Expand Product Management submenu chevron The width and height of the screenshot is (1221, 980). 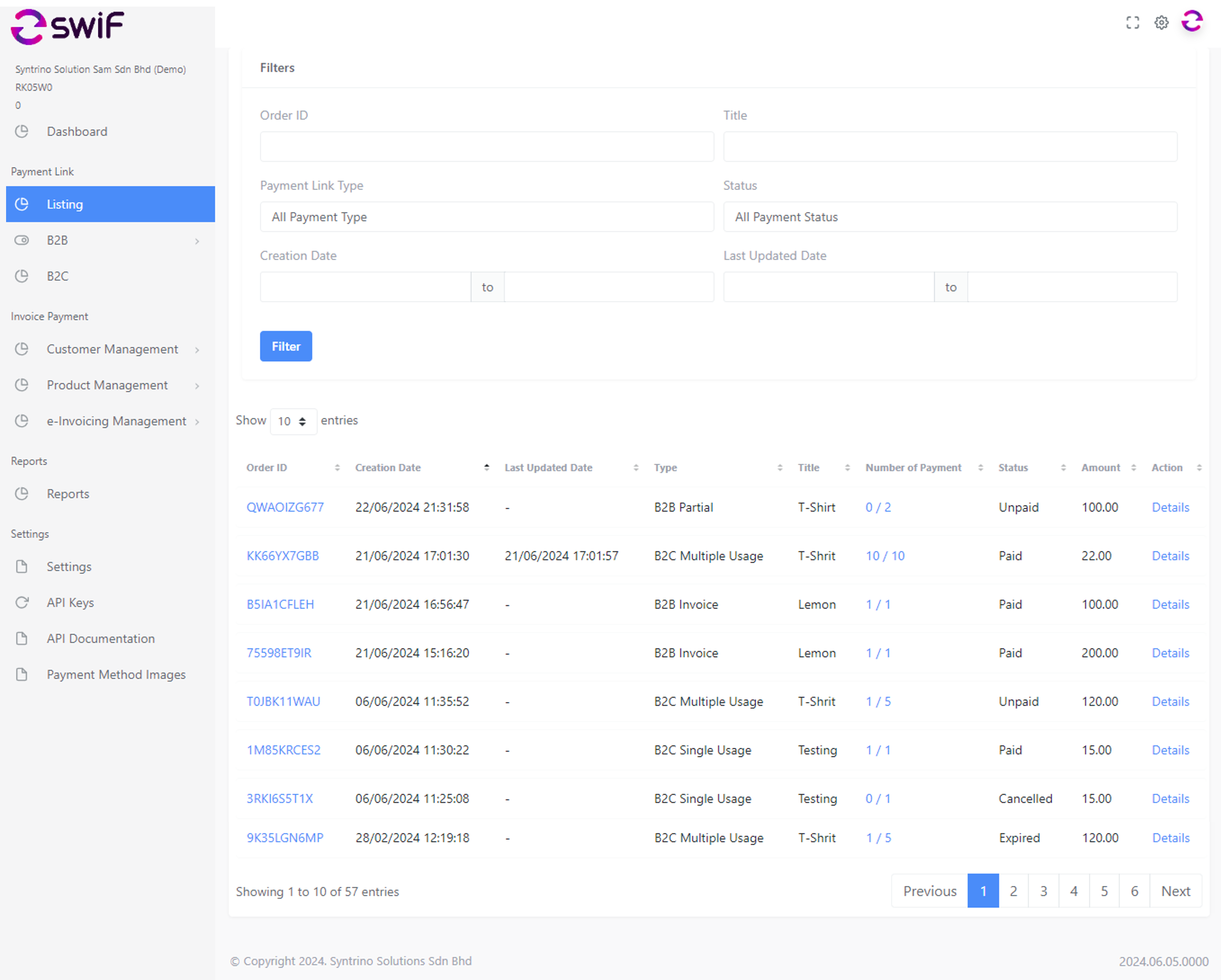point(197,386)
